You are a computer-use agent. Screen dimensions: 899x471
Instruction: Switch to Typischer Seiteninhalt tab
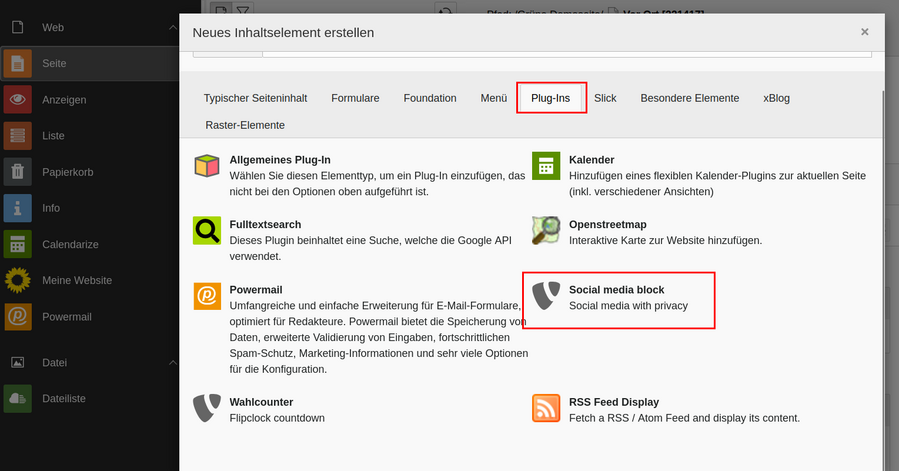(x=255, y=98)
